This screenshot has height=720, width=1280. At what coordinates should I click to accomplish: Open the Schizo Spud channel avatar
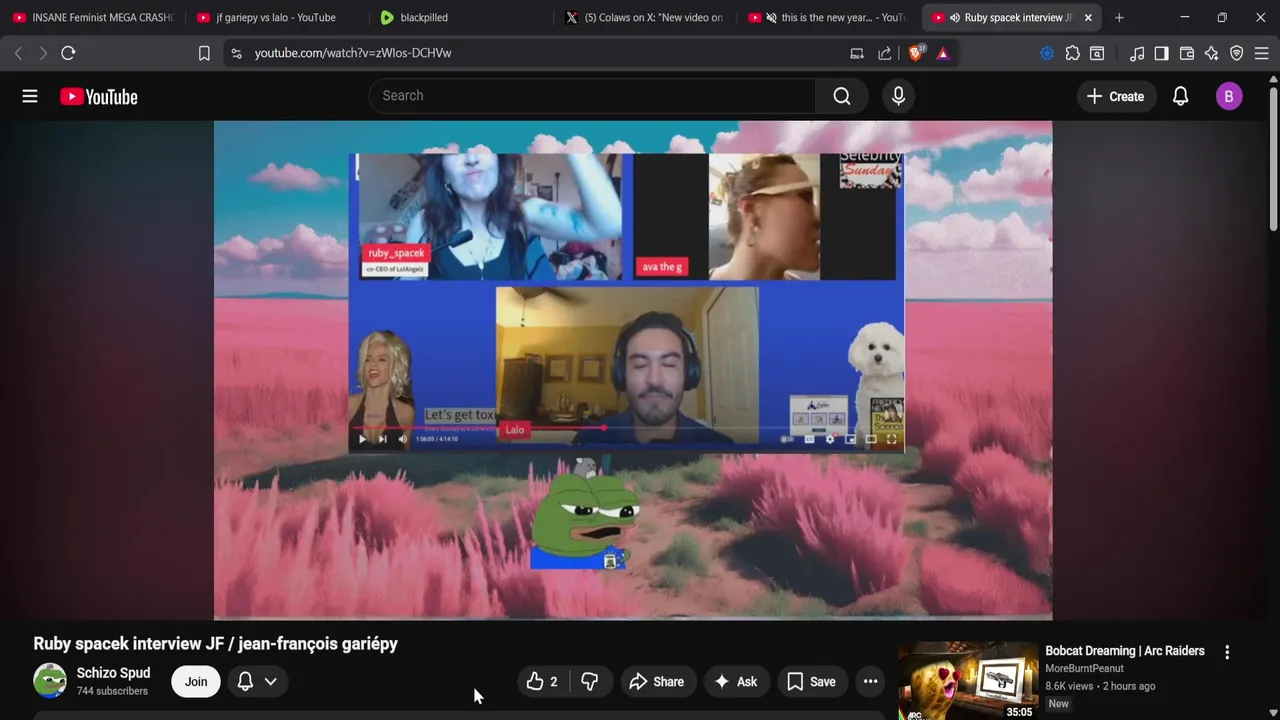(x=50, y=681)
